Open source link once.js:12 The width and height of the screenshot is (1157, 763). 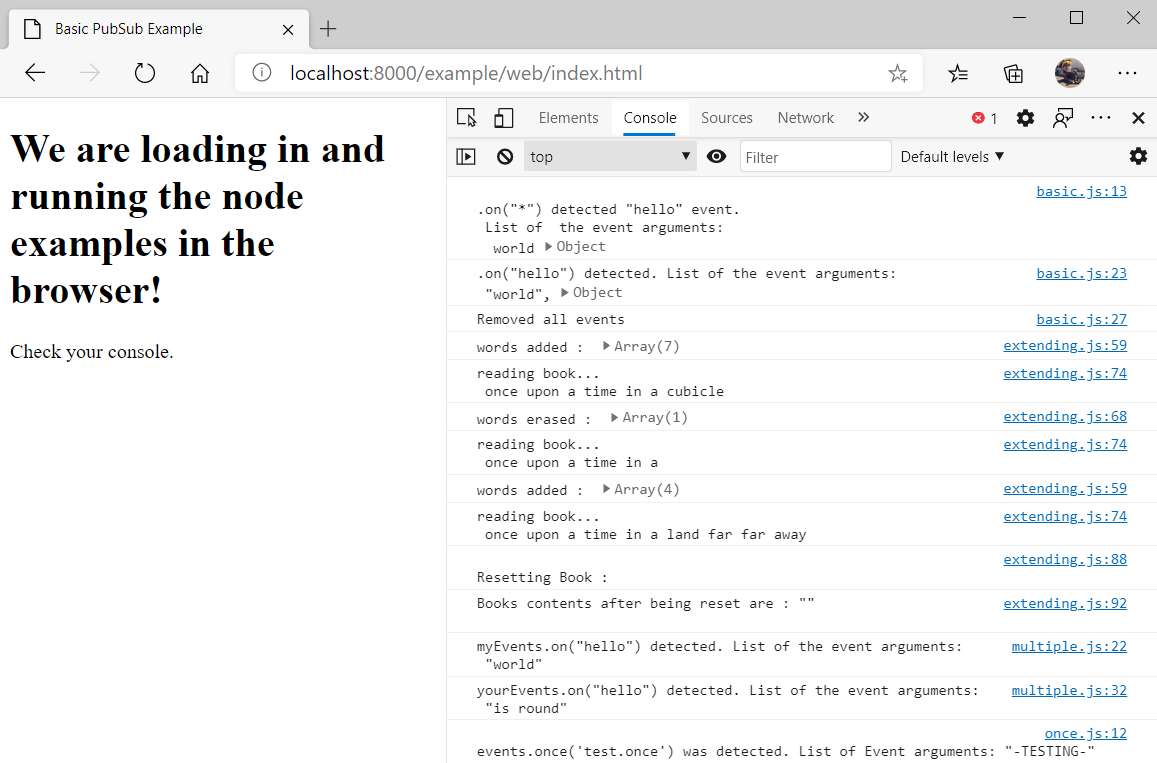(x=1085, y=733)
